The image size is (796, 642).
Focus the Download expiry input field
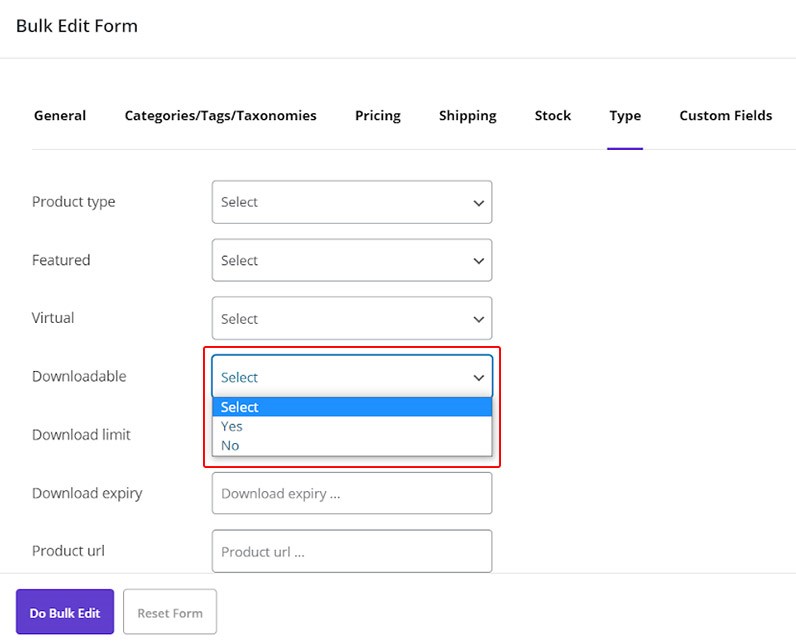(x=352, y=493)
